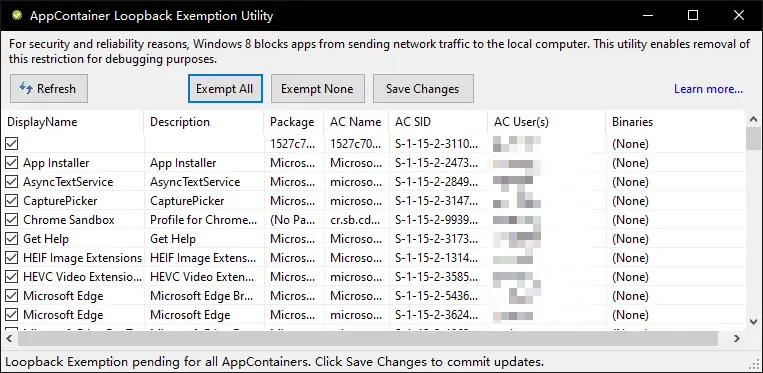The image size is (763, 373).
Task: Uncheck the App Installer checkbox
Action: (12, 162)
